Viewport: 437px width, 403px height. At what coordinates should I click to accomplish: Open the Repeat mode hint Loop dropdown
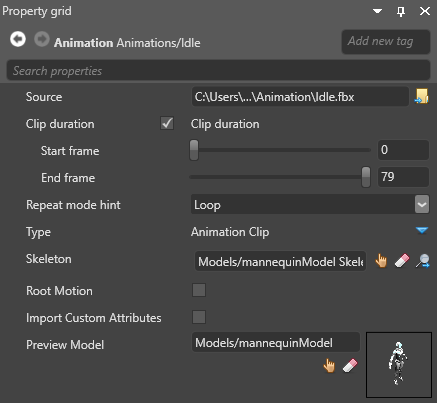310,204
